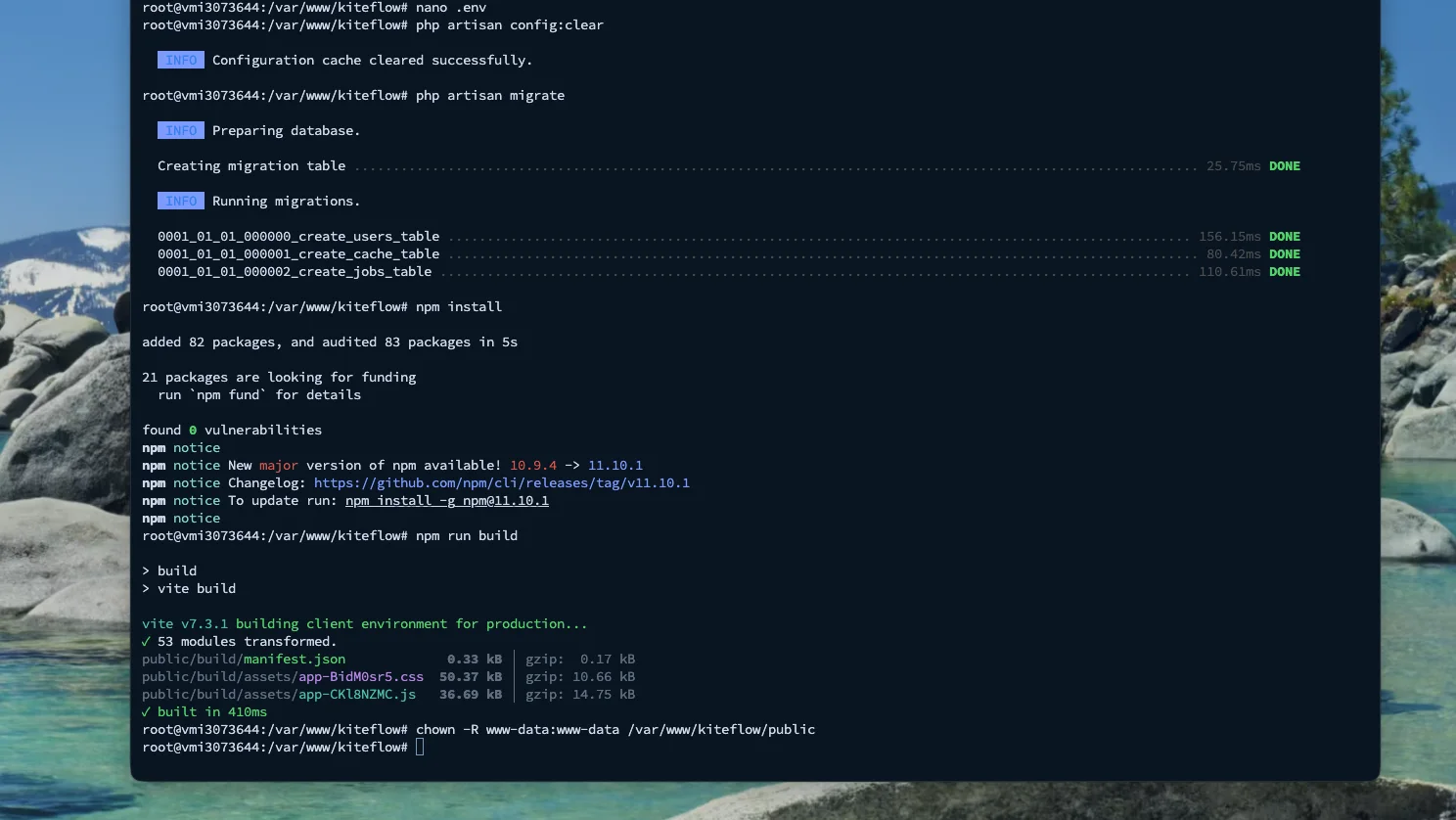Image resolution: width=1456 pixels, height=820 pixels.
Task: Click DONE on the Creating migration table line
Action: (1285, 165)
